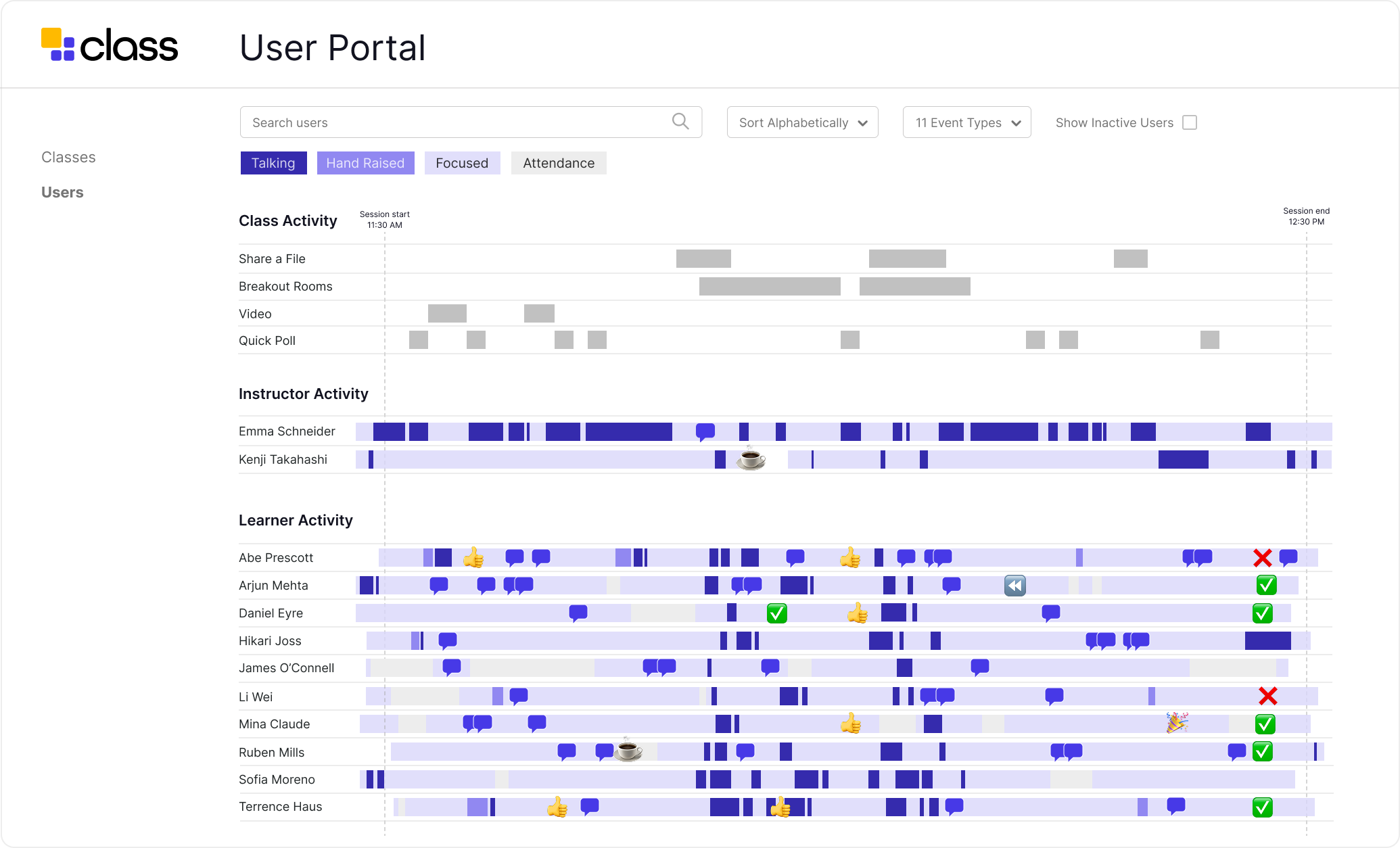Click the party popper icon in Mina Claude's row
1400x848 pixels.
[x=1177, y=723]
